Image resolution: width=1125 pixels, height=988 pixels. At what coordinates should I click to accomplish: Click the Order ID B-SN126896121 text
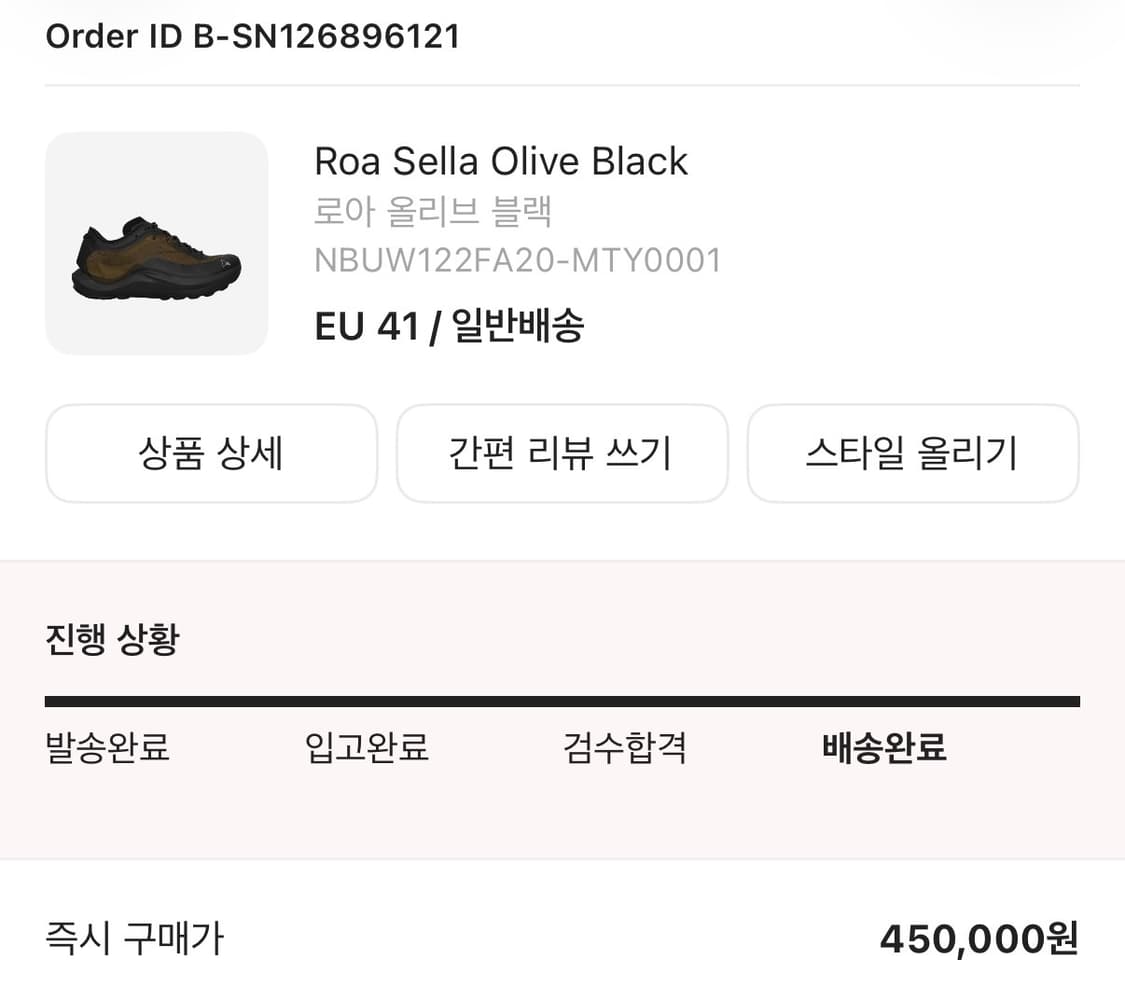251,36
